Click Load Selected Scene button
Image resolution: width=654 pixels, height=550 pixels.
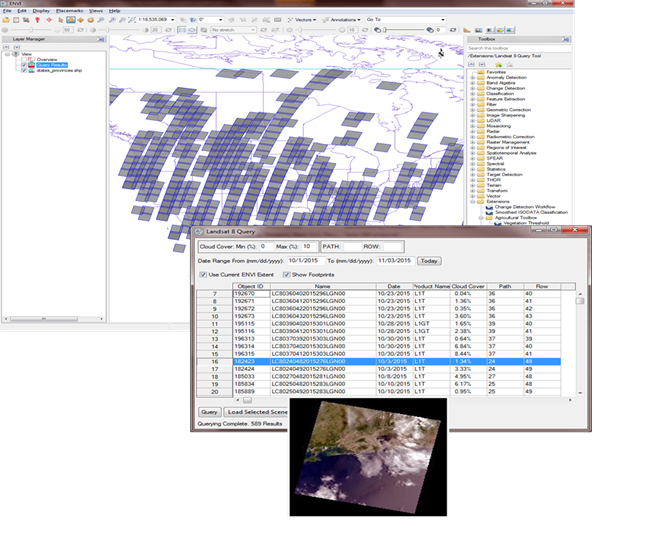click(x=256, y=412)
